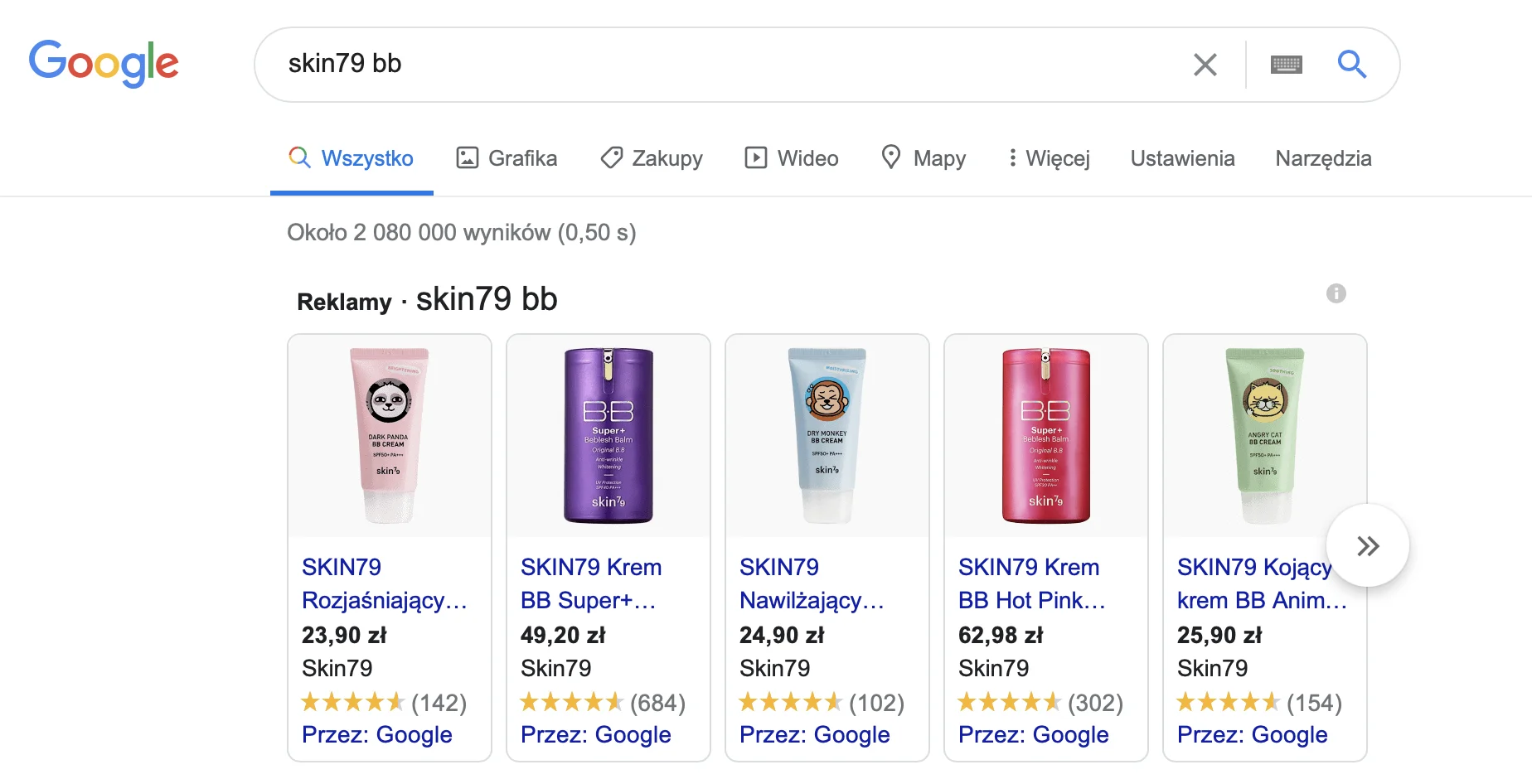
Task: Open the Narzędzia search tools
Action: coord(1323,158)
